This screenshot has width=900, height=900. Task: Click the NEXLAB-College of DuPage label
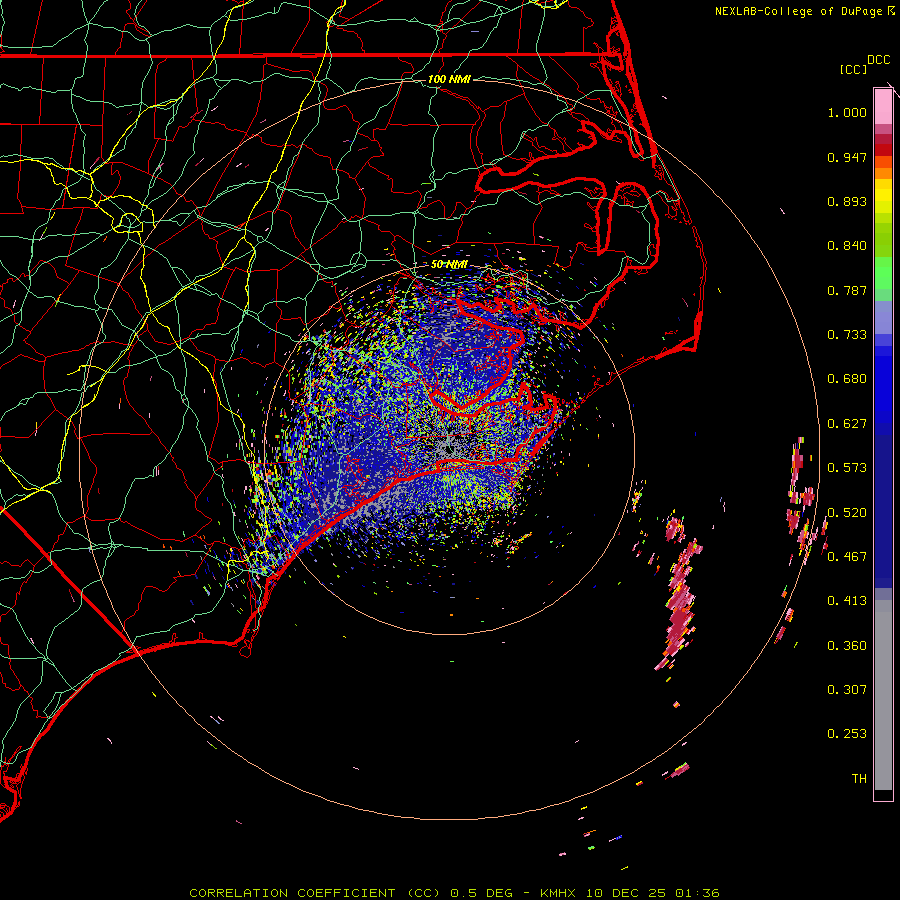[x=800, y=11]
